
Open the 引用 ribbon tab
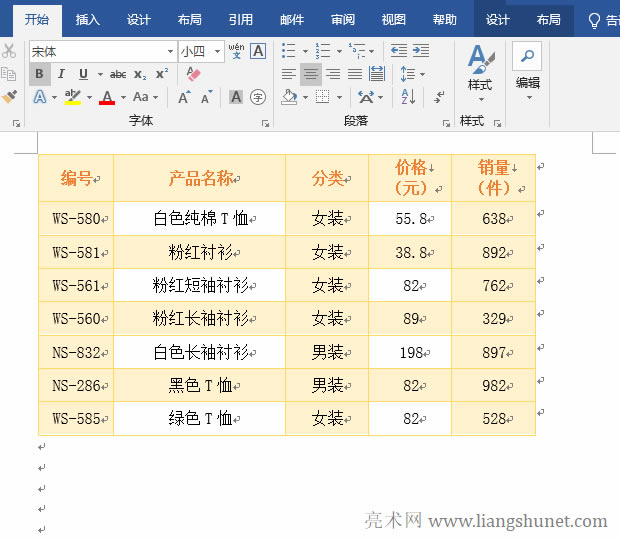coord(240,20)
